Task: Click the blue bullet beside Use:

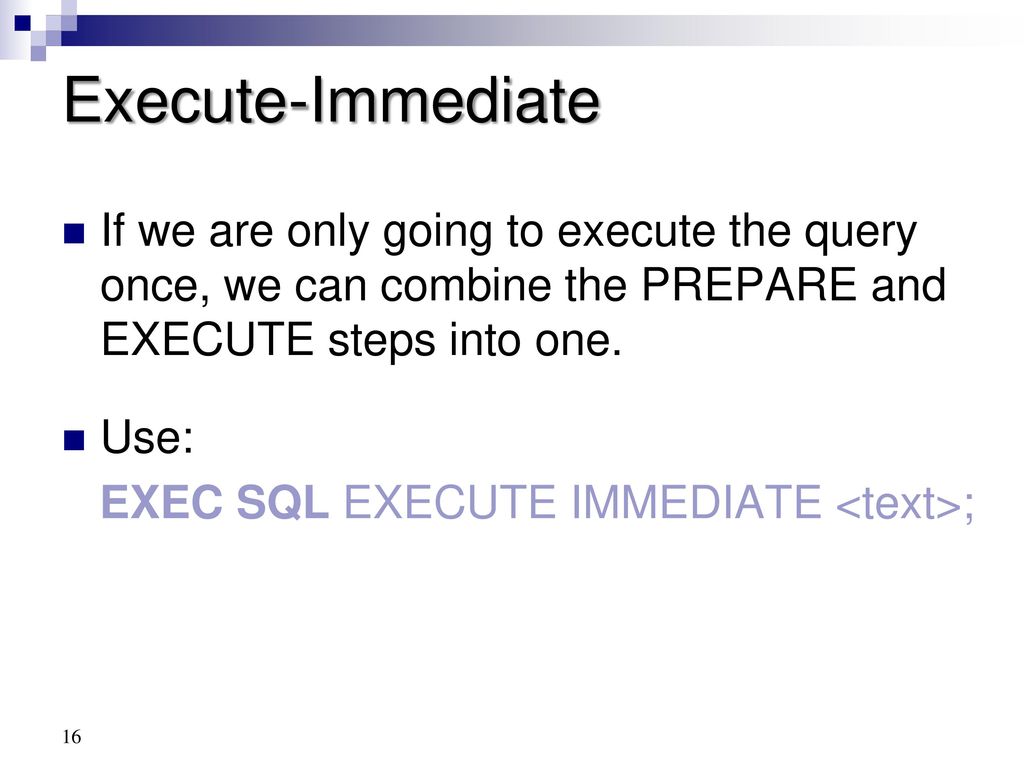Action: coord(74,440)
